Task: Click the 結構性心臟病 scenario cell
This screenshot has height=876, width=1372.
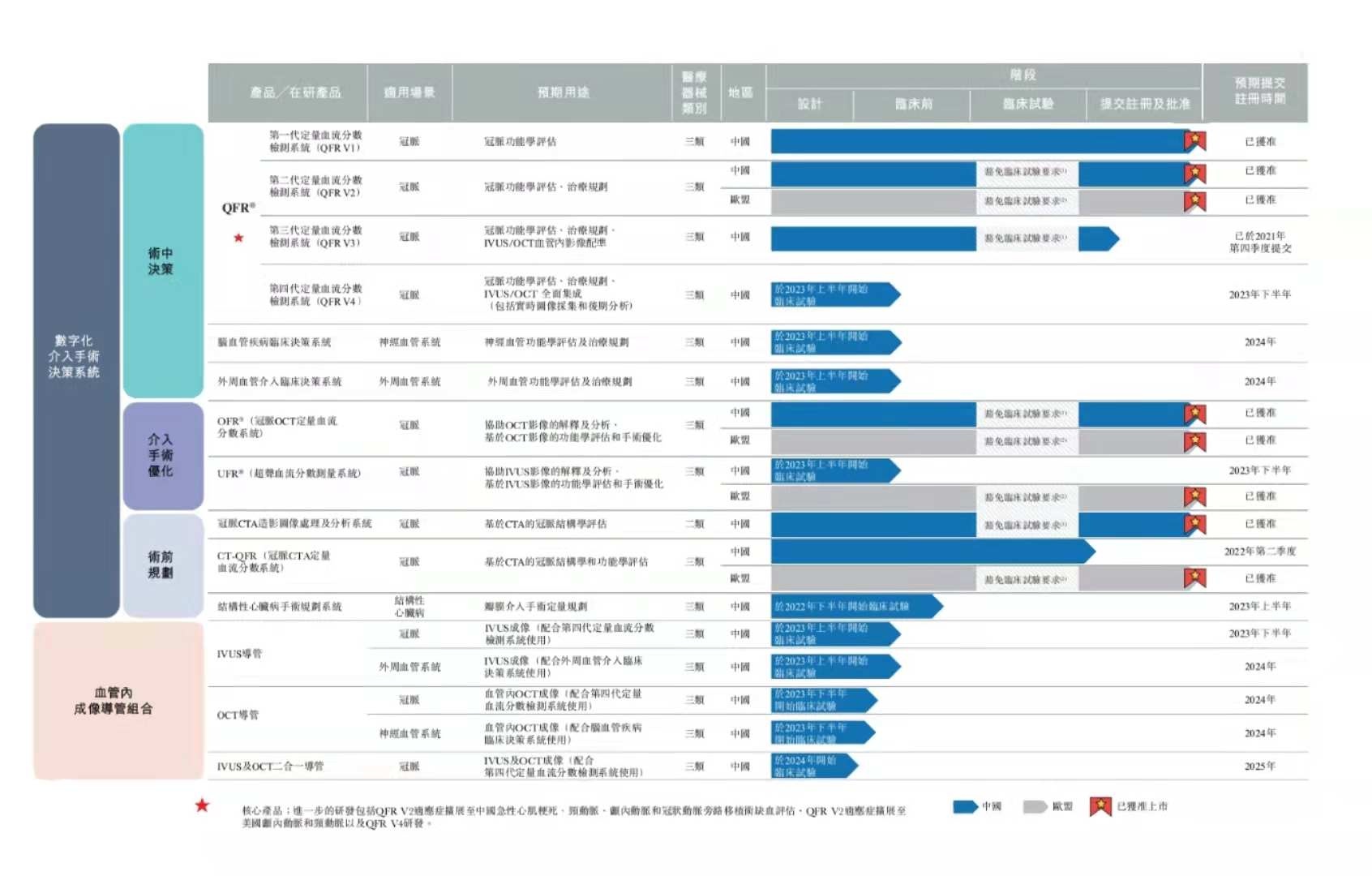Action: coord(409,606)
